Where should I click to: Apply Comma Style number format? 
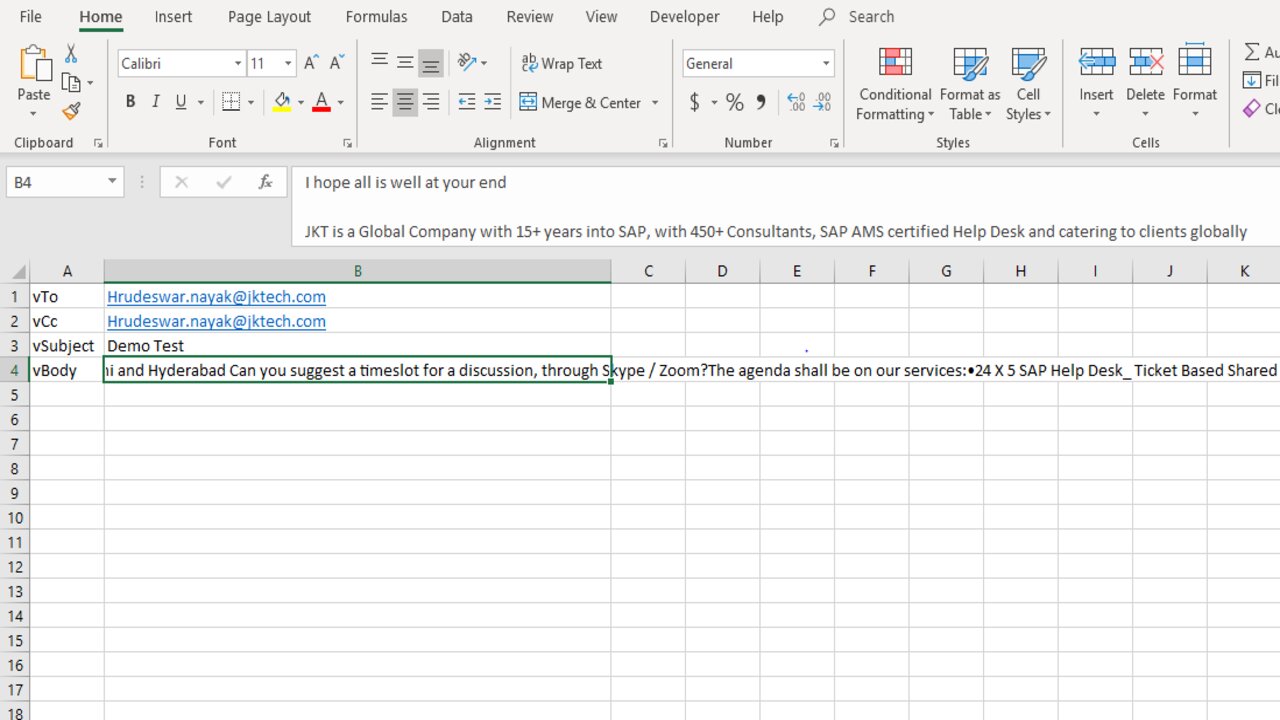(761, 102)
